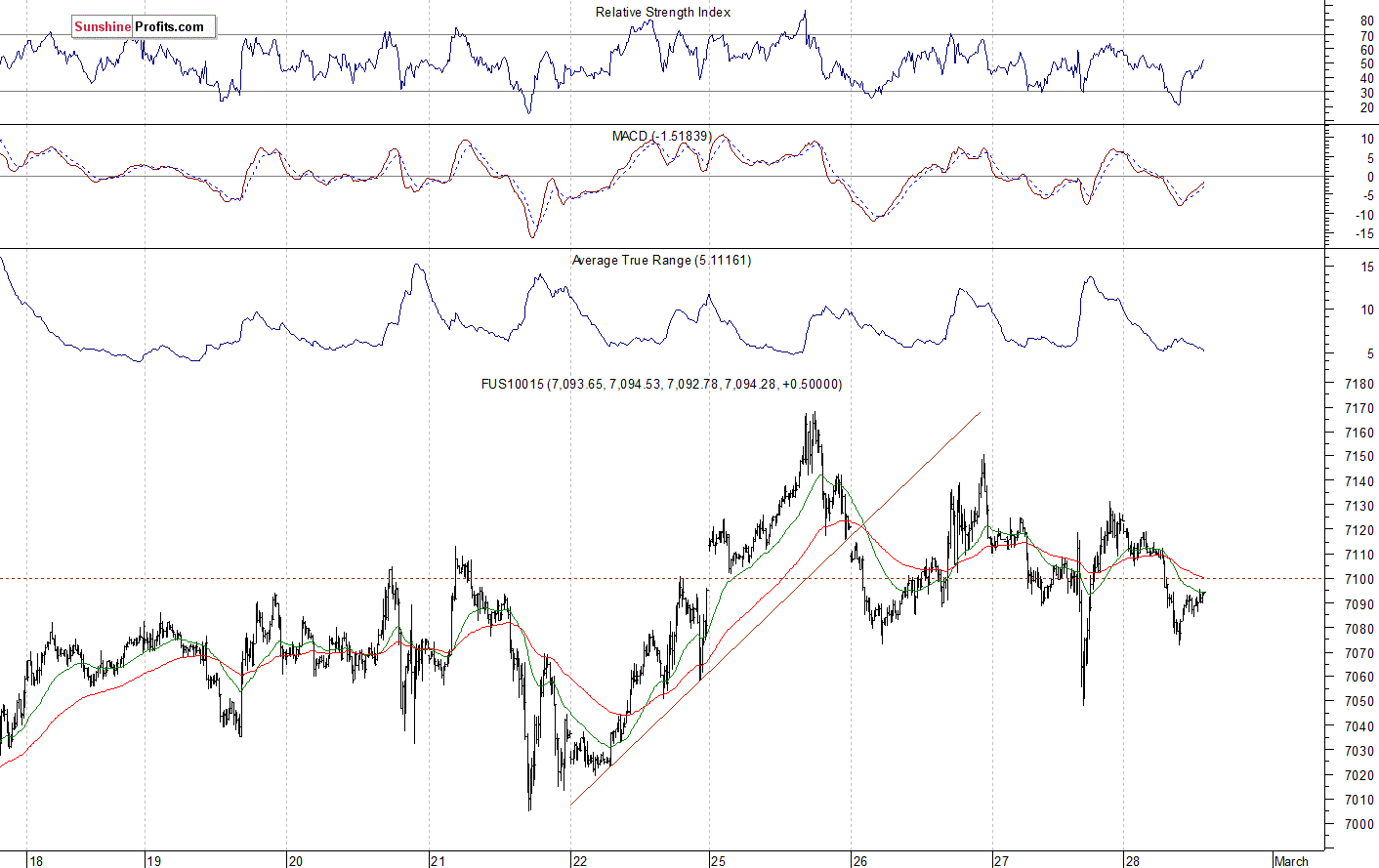Click date marker 19 on time axis
1379x868 pixels.
click(x=153, y=861)
